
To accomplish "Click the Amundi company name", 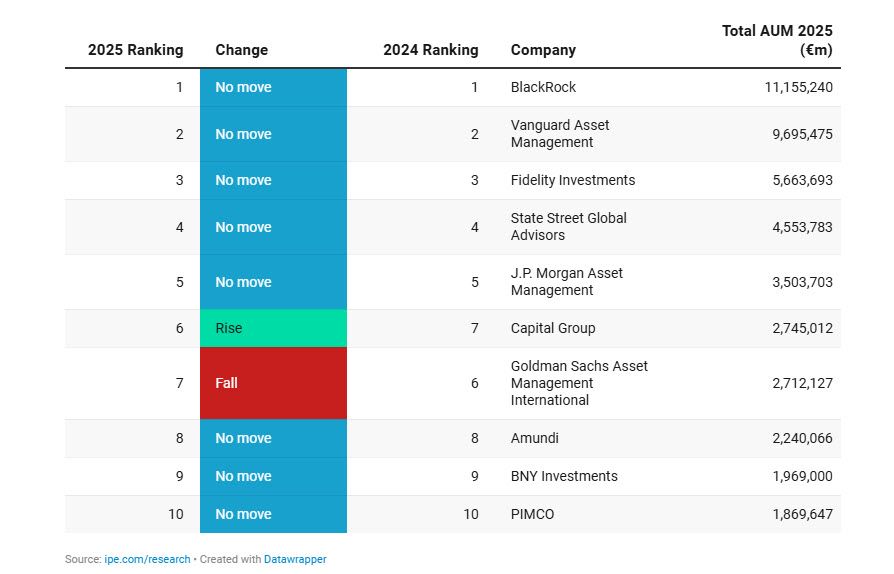I will pos(534,438).
